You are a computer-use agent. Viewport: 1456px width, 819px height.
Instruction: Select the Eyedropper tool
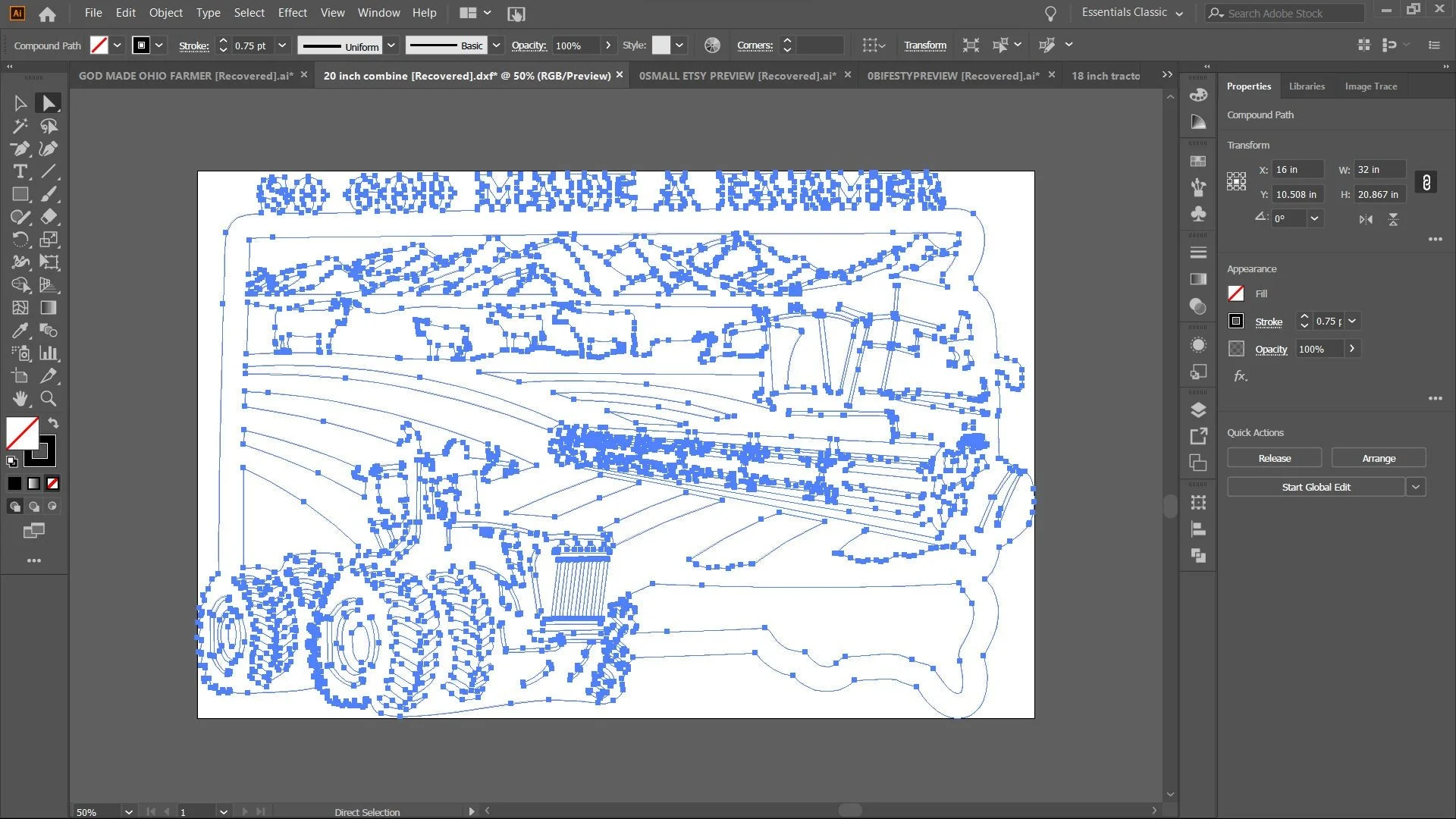[20, 331]
